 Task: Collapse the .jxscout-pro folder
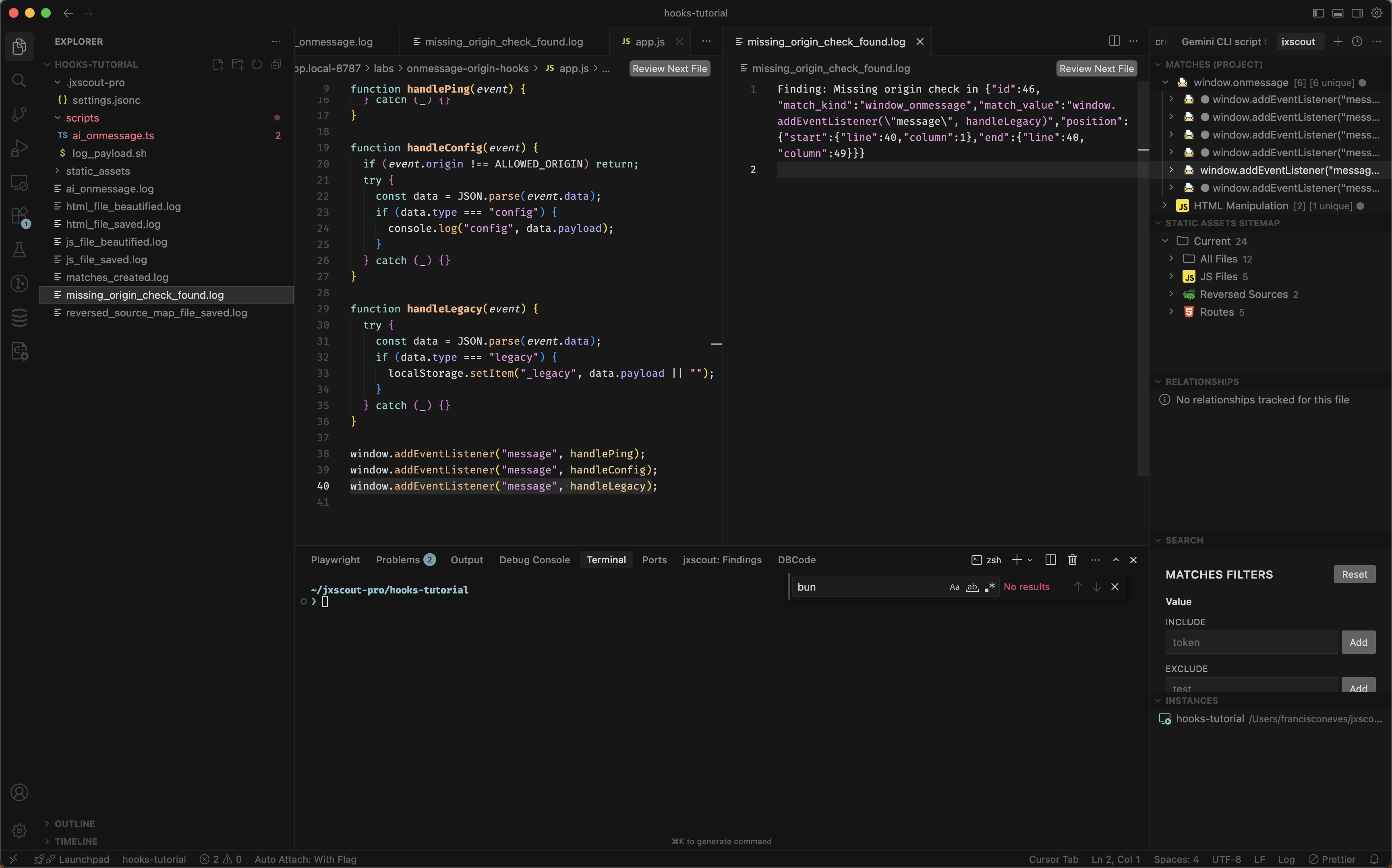(58, 82)
